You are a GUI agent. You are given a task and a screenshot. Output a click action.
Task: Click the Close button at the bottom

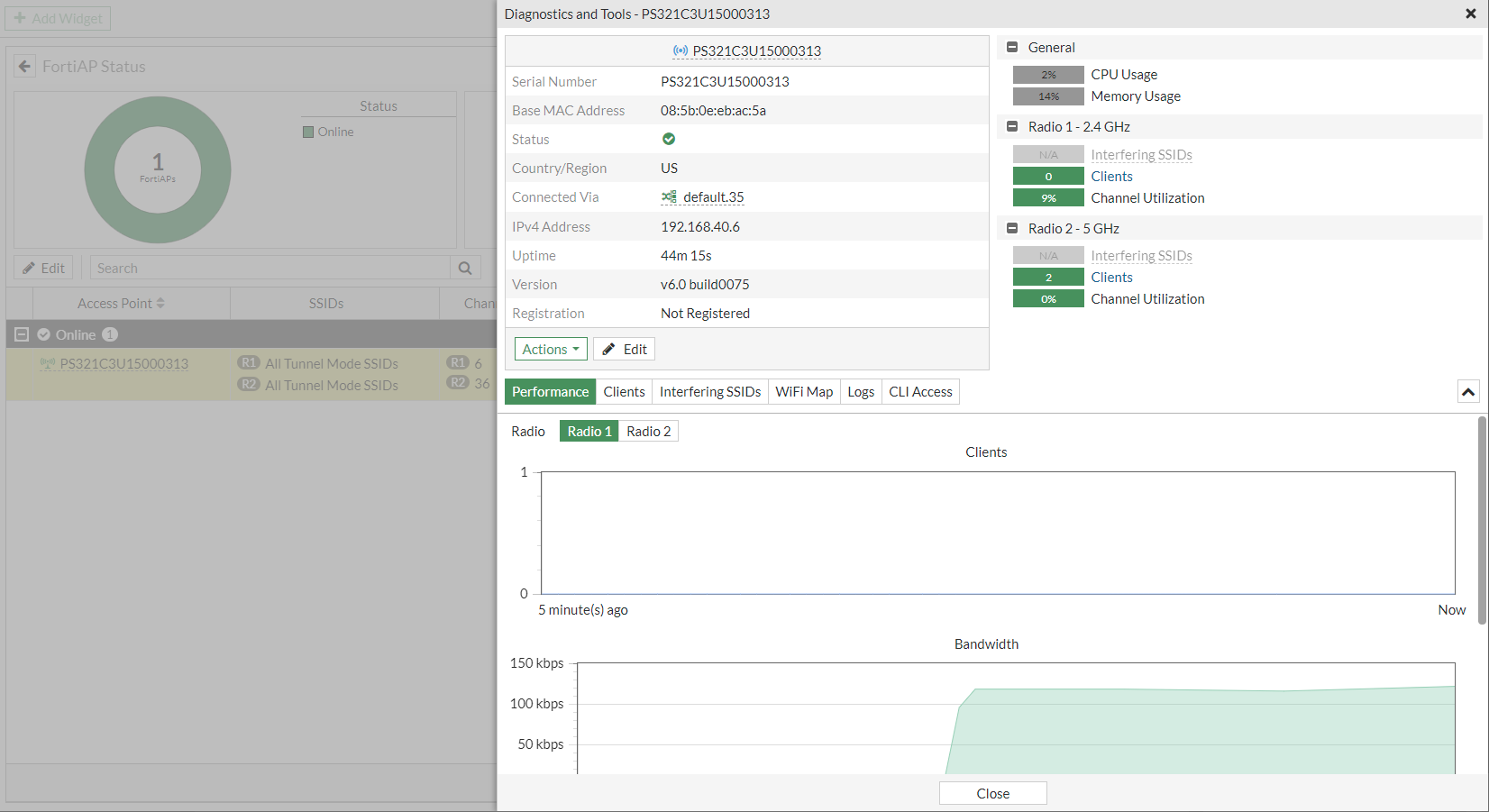[x=992, y=793]
